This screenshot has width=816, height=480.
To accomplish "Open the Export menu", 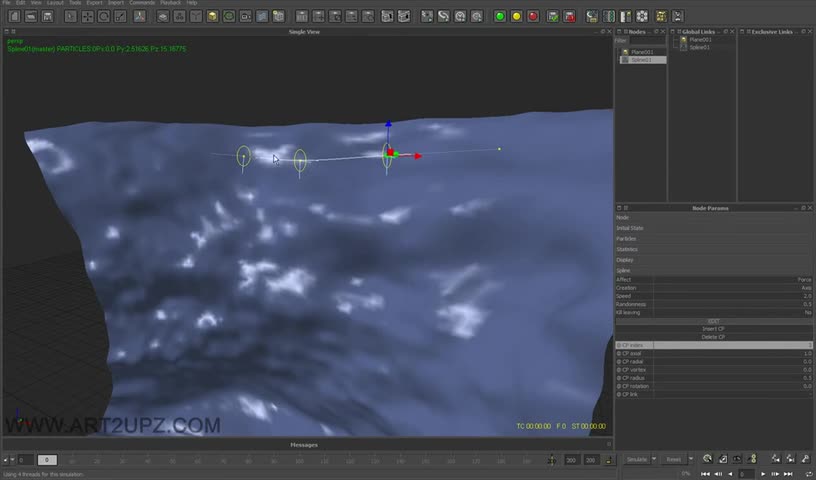I will [x=94, y=3].
